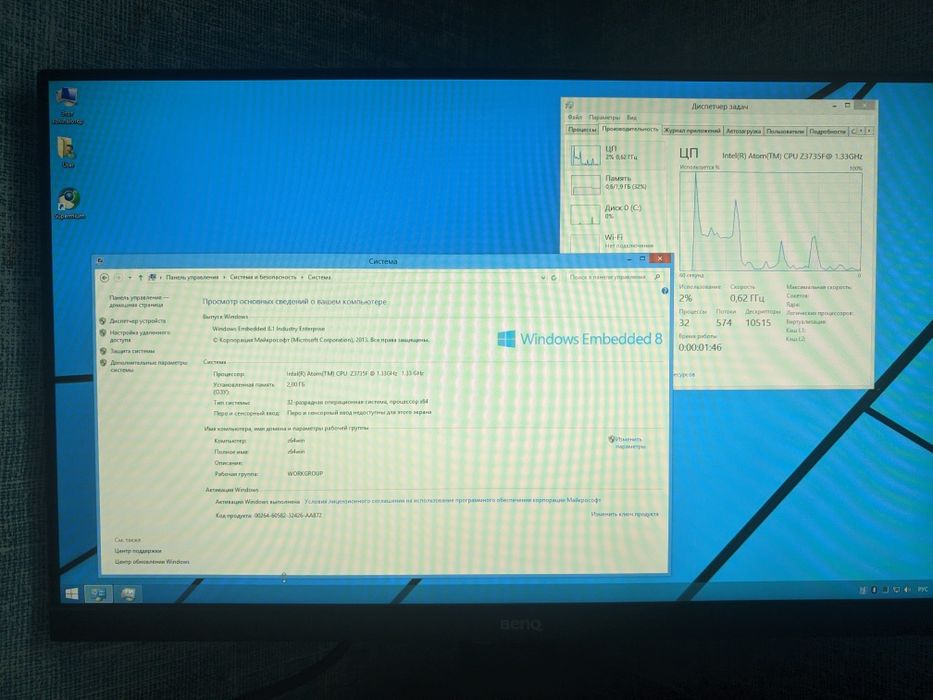Open the recent locations dropdown arrow near Back
The height and width of the screenshot is (700, 933).
129,278
